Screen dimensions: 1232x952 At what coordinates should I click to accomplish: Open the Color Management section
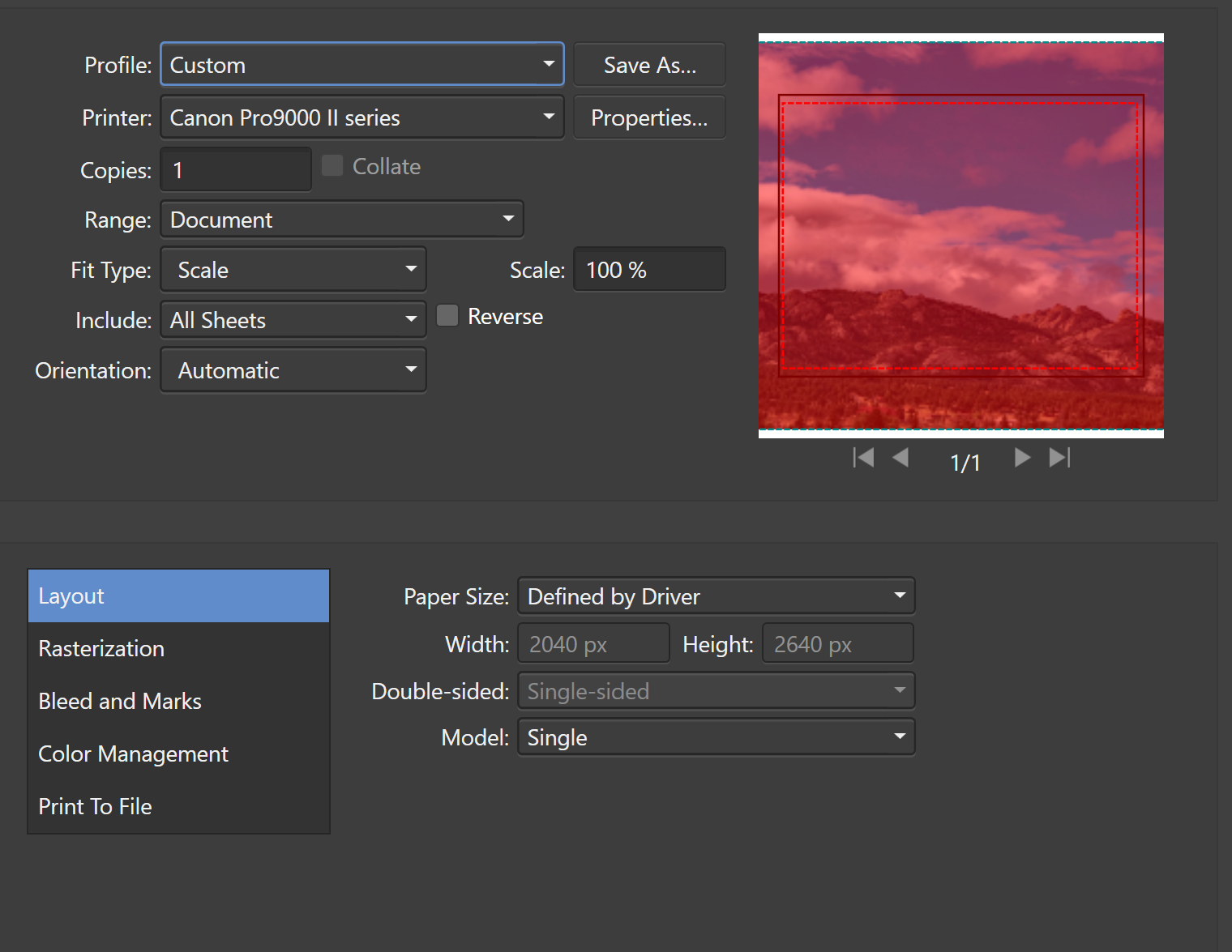[x=134, y=753]
